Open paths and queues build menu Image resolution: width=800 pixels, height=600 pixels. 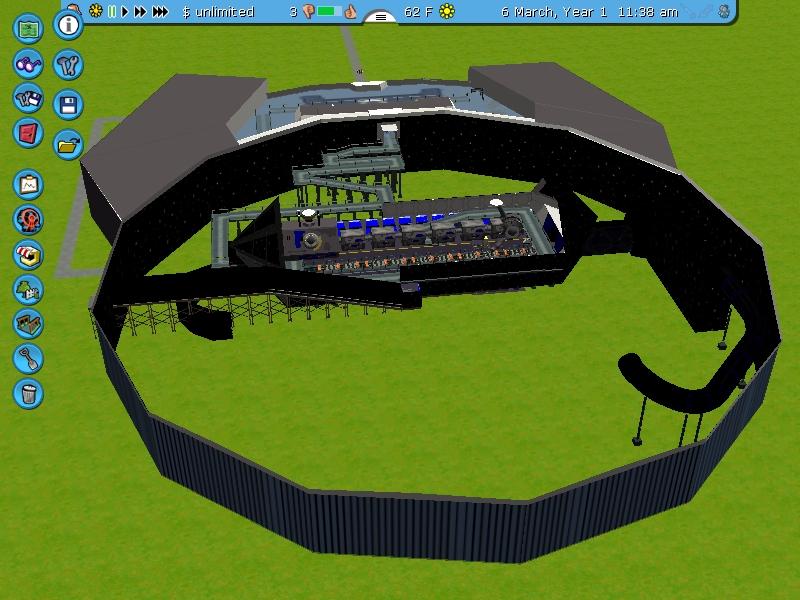28,324
